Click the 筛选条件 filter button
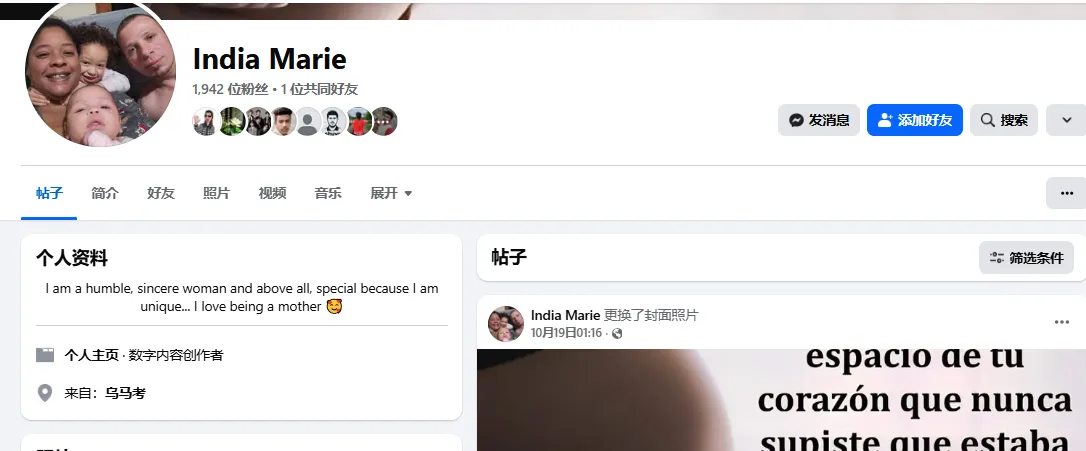This screenshot has height=451, width=1086. point(1026,258)
